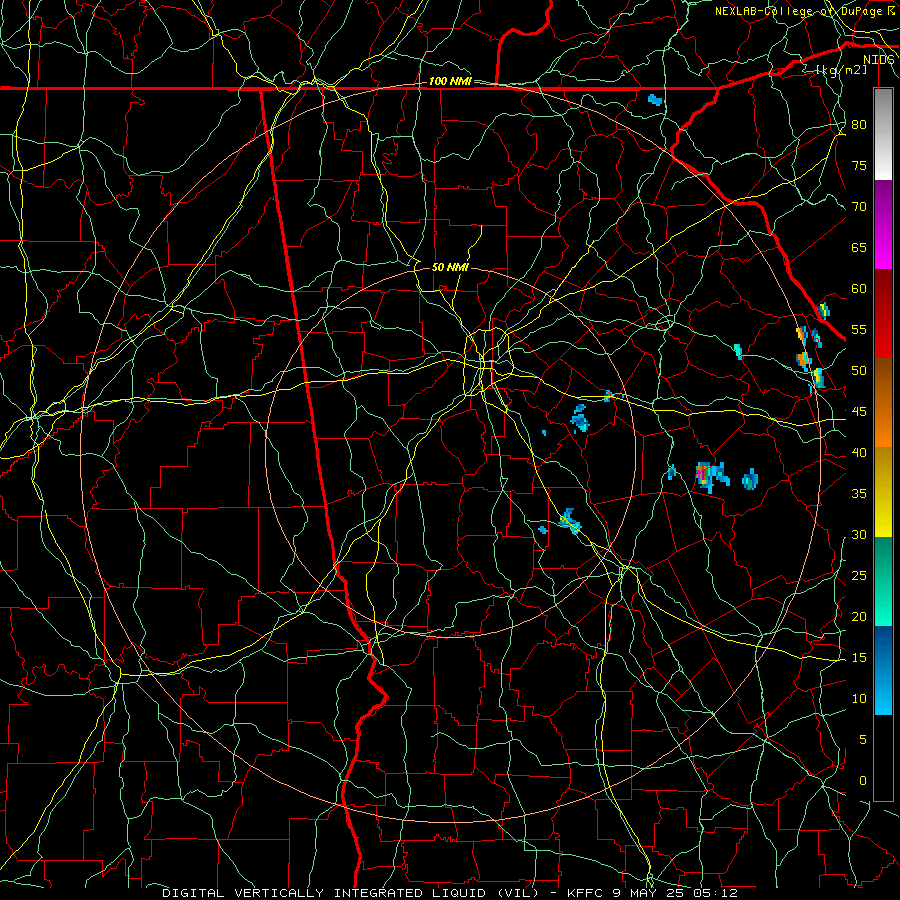Viewport: 900px width, 900px height.
Task: Click the "35" value on the VIL scale
Action: [x=859, y=494]
